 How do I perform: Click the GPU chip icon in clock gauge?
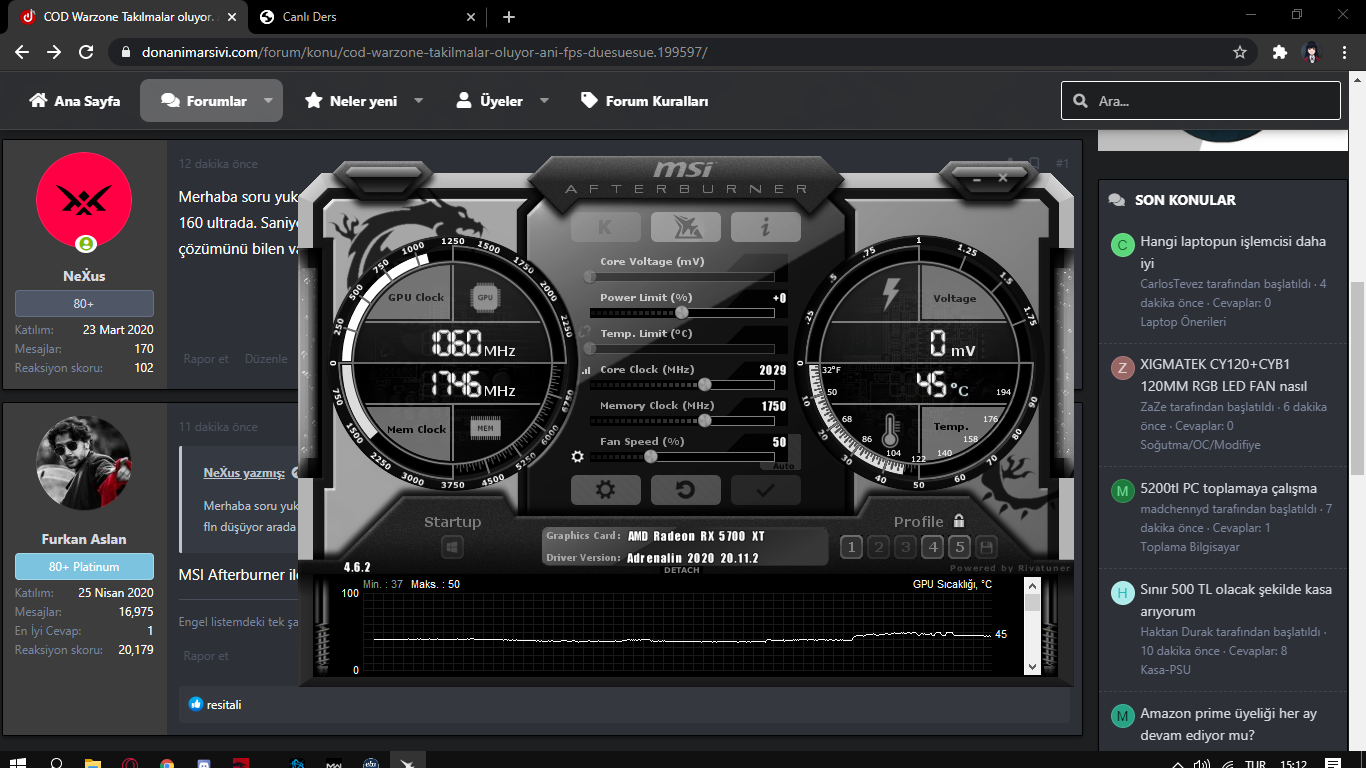coord(485,297)
